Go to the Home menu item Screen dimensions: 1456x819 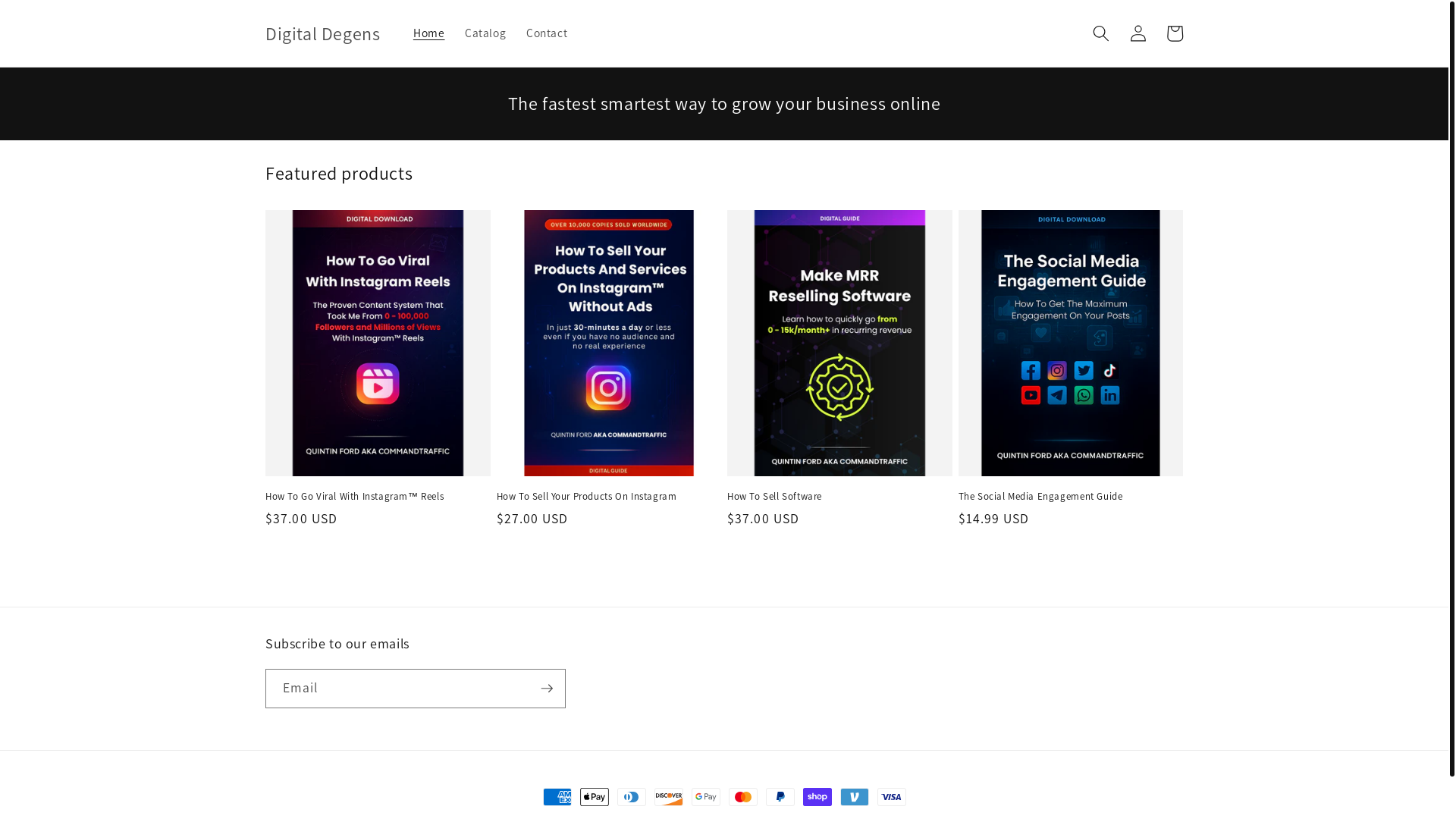tap(428, 33)
